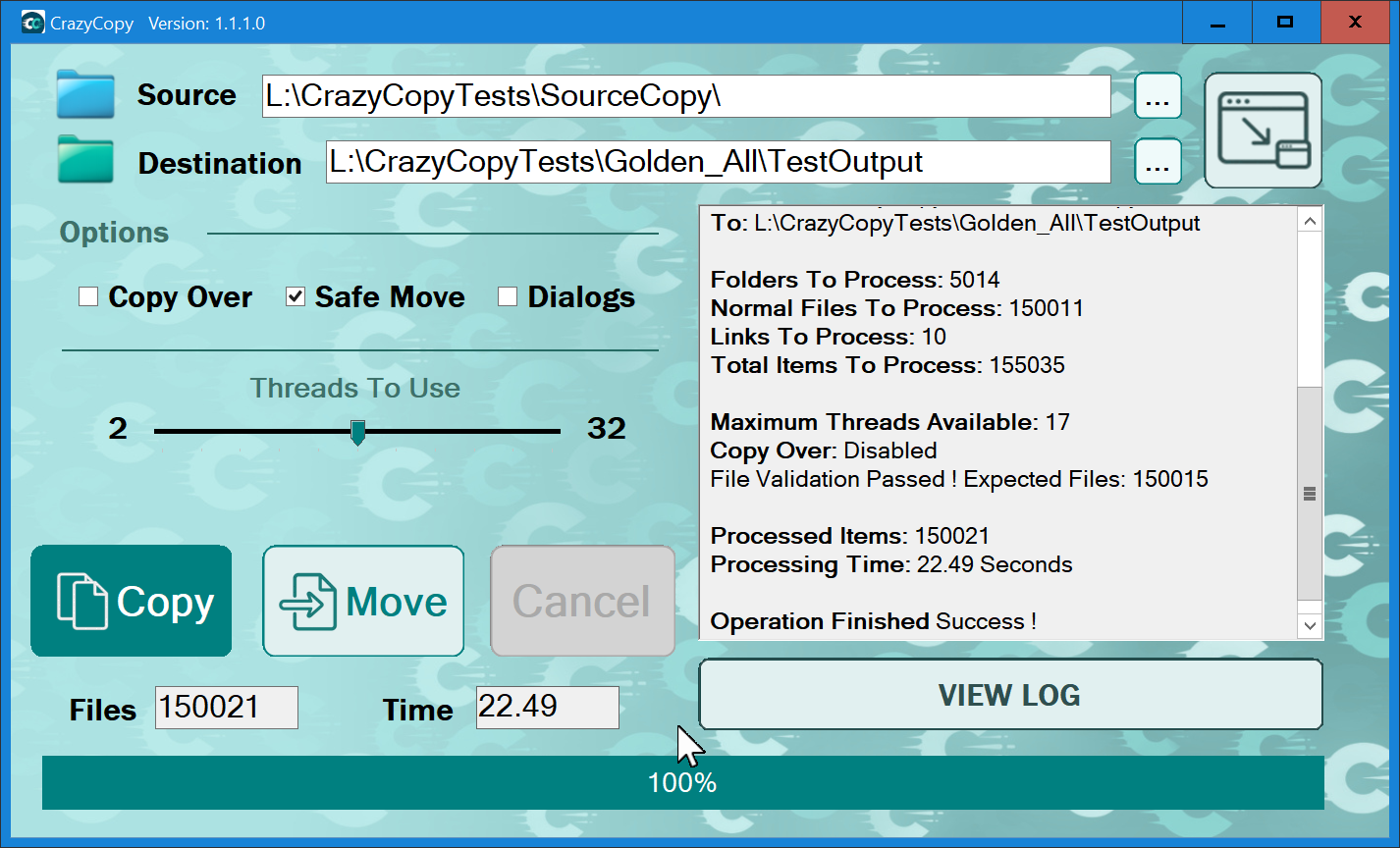Click 'Links To Process: 10' line
1400x848 pixels.
(829, 337)
